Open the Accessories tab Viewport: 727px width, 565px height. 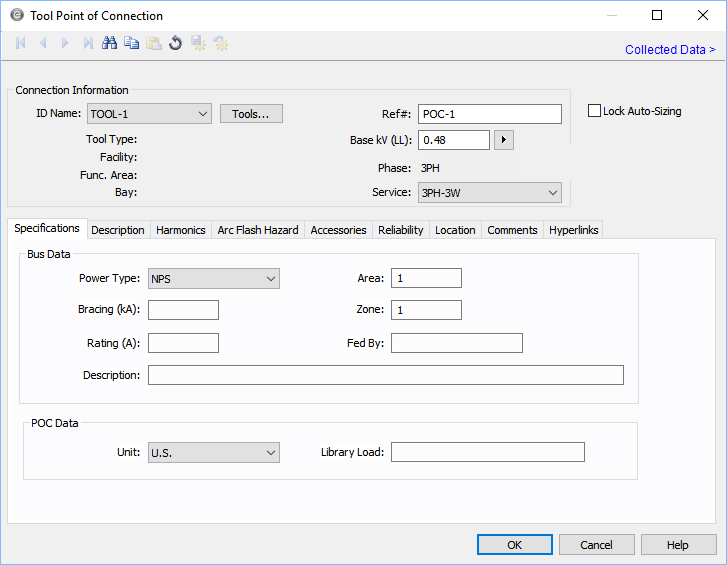(338, 230)
